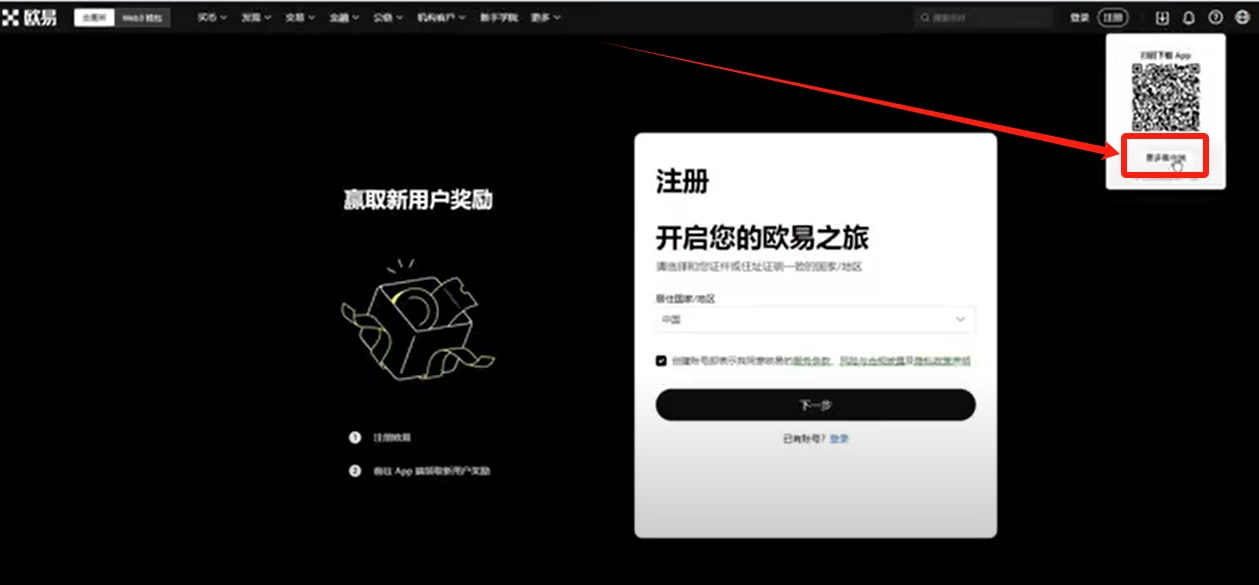Screen dimensions: 1259x585
Task: Click the 居住国家/地区 field label
Action: click(686, 298)
